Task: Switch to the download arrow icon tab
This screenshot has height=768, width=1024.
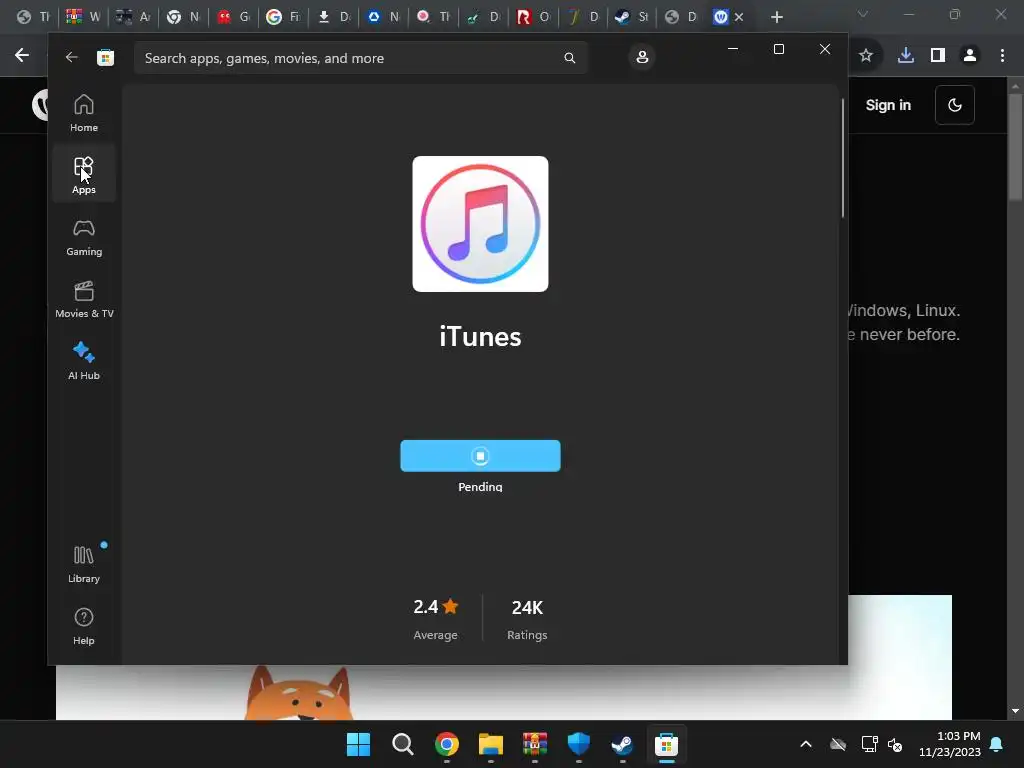Action: (x=333, y=17)
